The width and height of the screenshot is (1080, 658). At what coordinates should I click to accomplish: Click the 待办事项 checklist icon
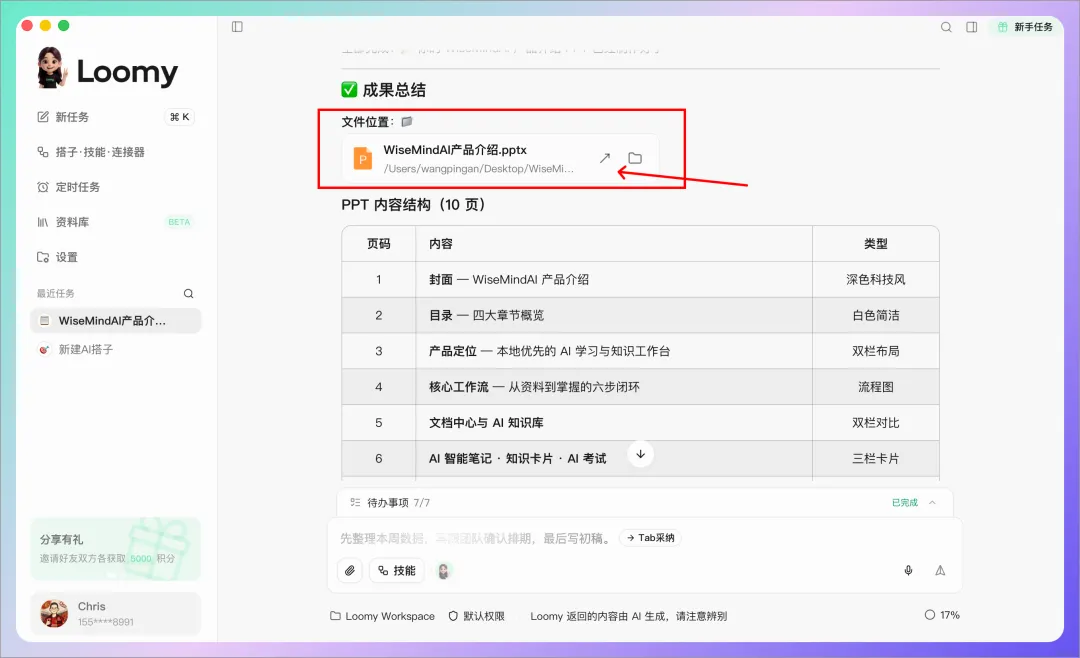click(355, 502)
